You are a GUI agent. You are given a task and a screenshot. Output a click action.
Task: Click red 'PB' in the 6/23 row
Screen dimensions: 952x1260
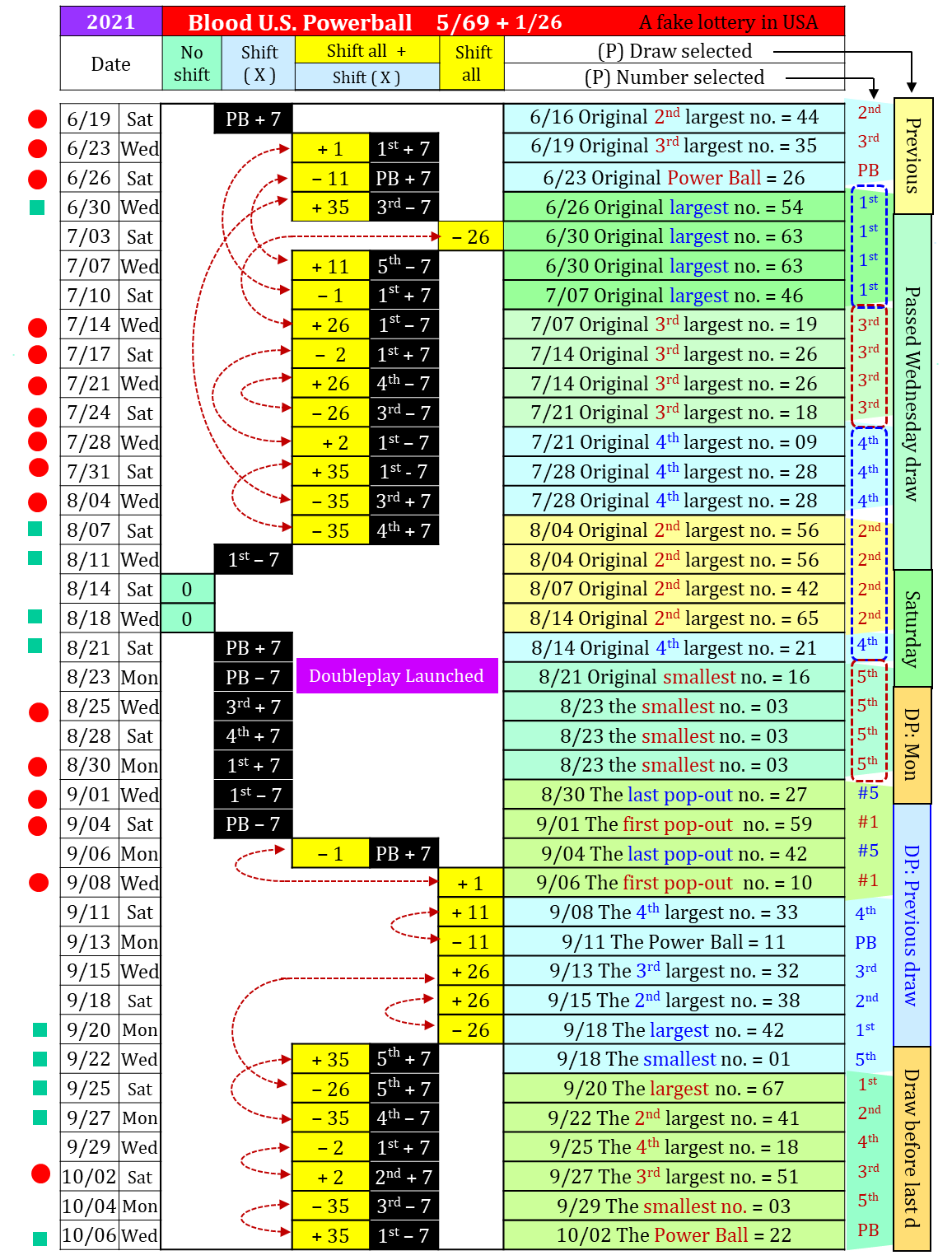(868, 170)
